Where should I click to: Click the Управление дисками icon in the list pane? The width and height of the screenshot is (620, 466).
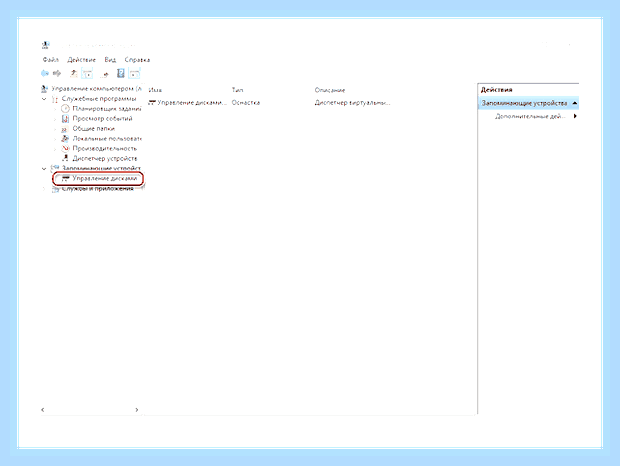[x=152, y=103]
